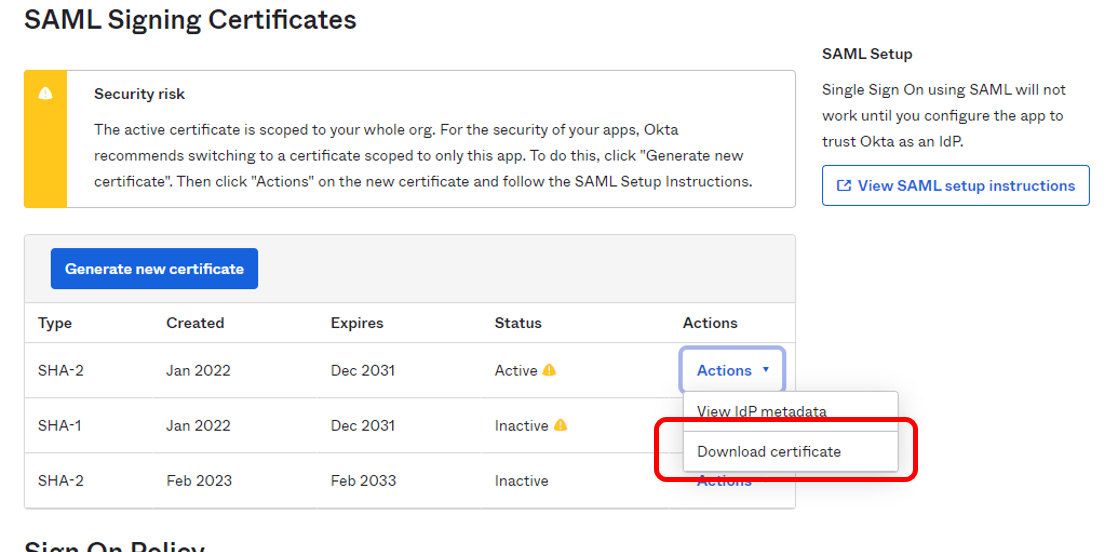Image resolution: width=1107 pixels, height=552 pixels.
Task: Click the Actions column header
Action: 710,323
